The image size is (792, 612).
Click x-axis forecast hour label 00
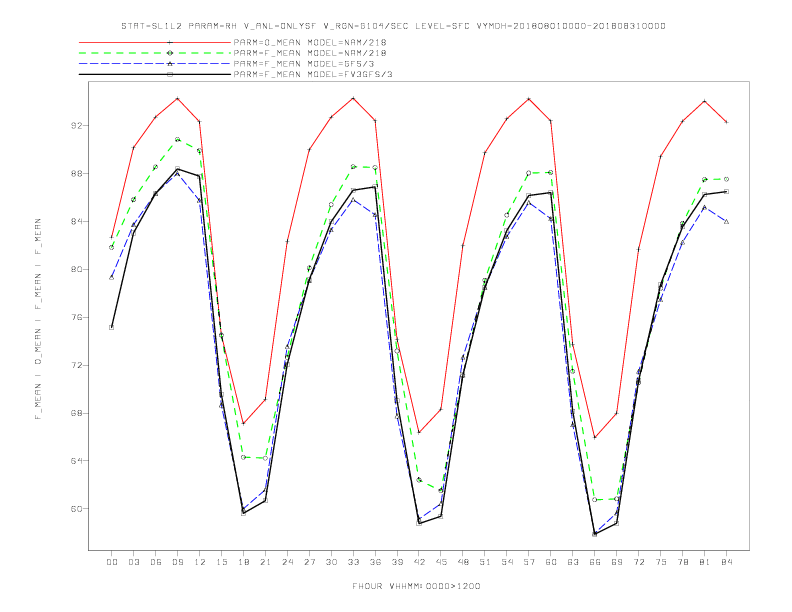tap(112, 562)
